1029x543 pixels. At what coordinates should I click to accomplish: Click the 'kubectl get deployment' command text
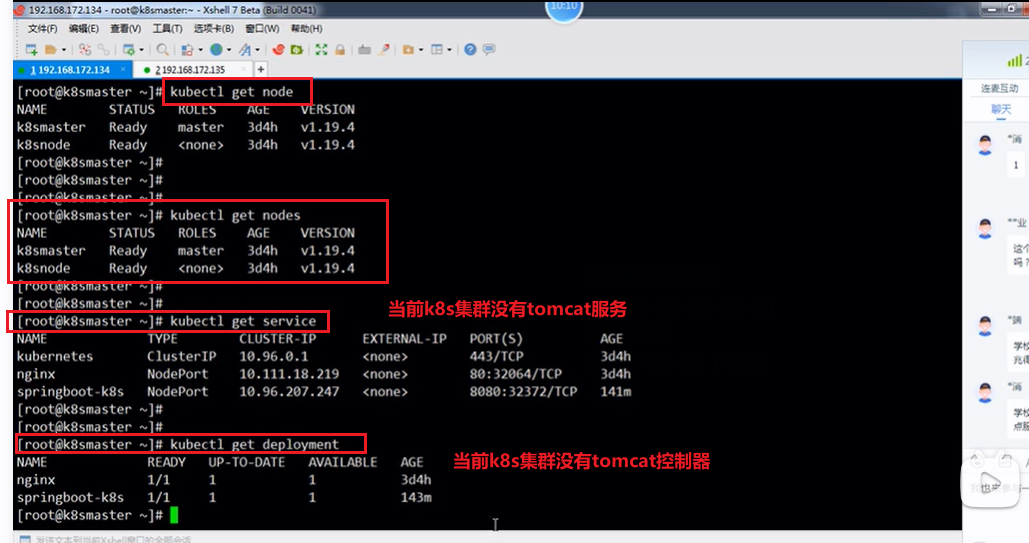(x=255, y=445)
